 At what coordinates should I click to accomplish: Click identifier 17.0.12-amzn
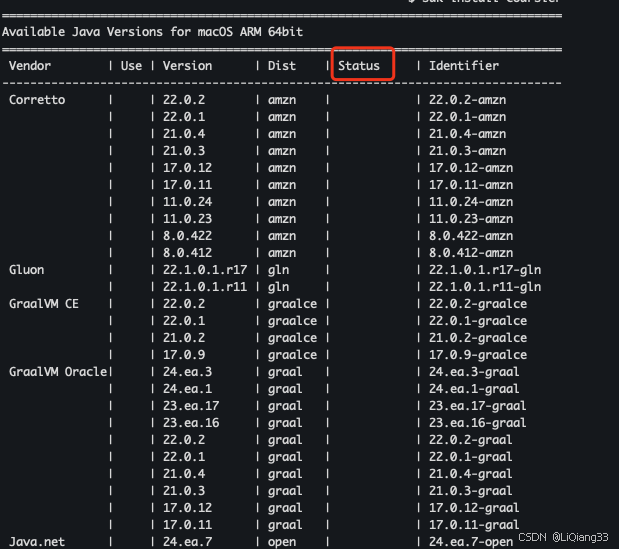point(471,168)
